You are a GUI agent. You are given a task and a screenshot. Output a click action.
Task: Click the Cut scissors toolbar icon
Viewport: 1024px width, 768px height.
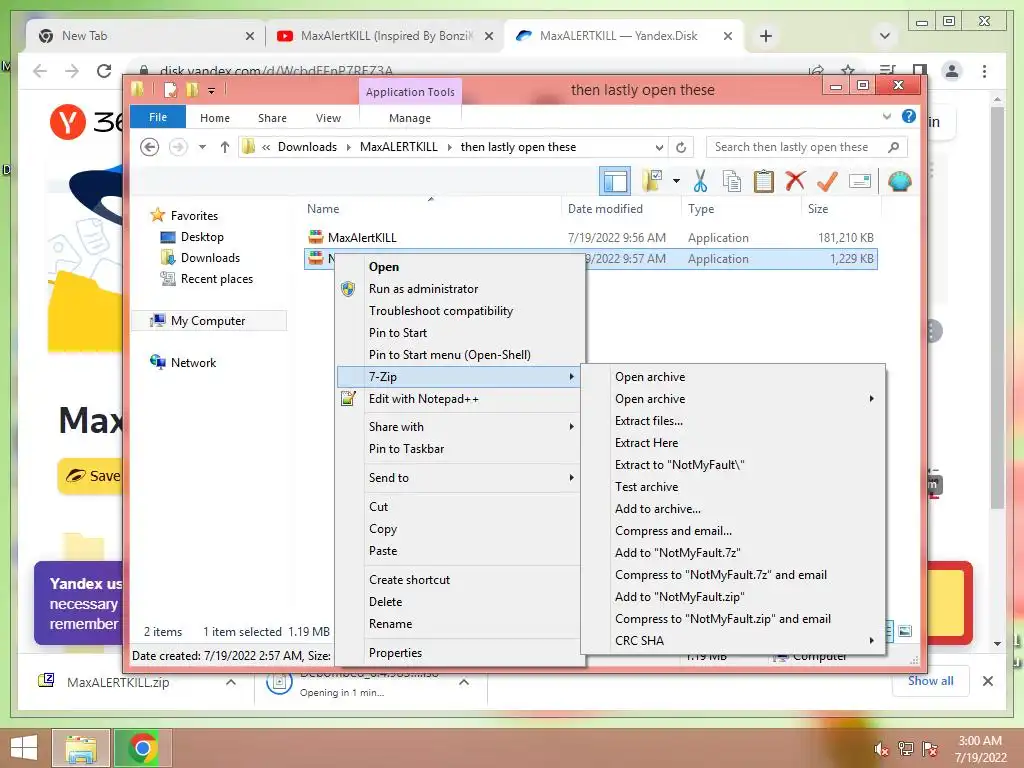point(700,181)
